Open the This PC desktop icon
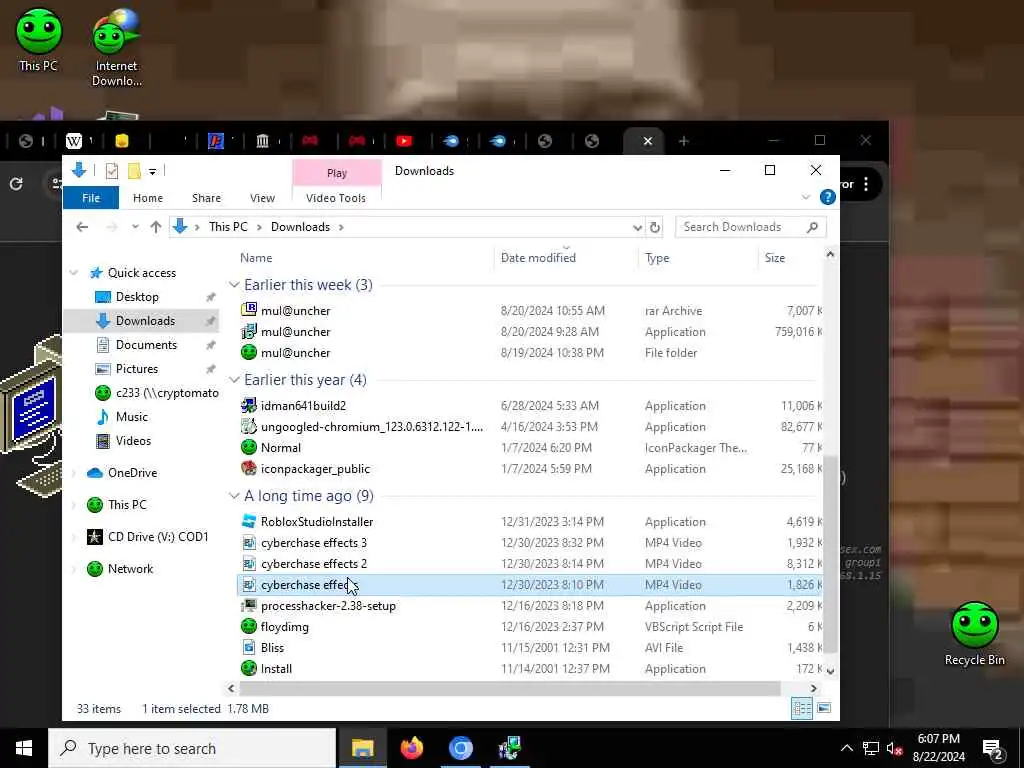Screen dimensions: 1024x768 (x=39, y=40)
